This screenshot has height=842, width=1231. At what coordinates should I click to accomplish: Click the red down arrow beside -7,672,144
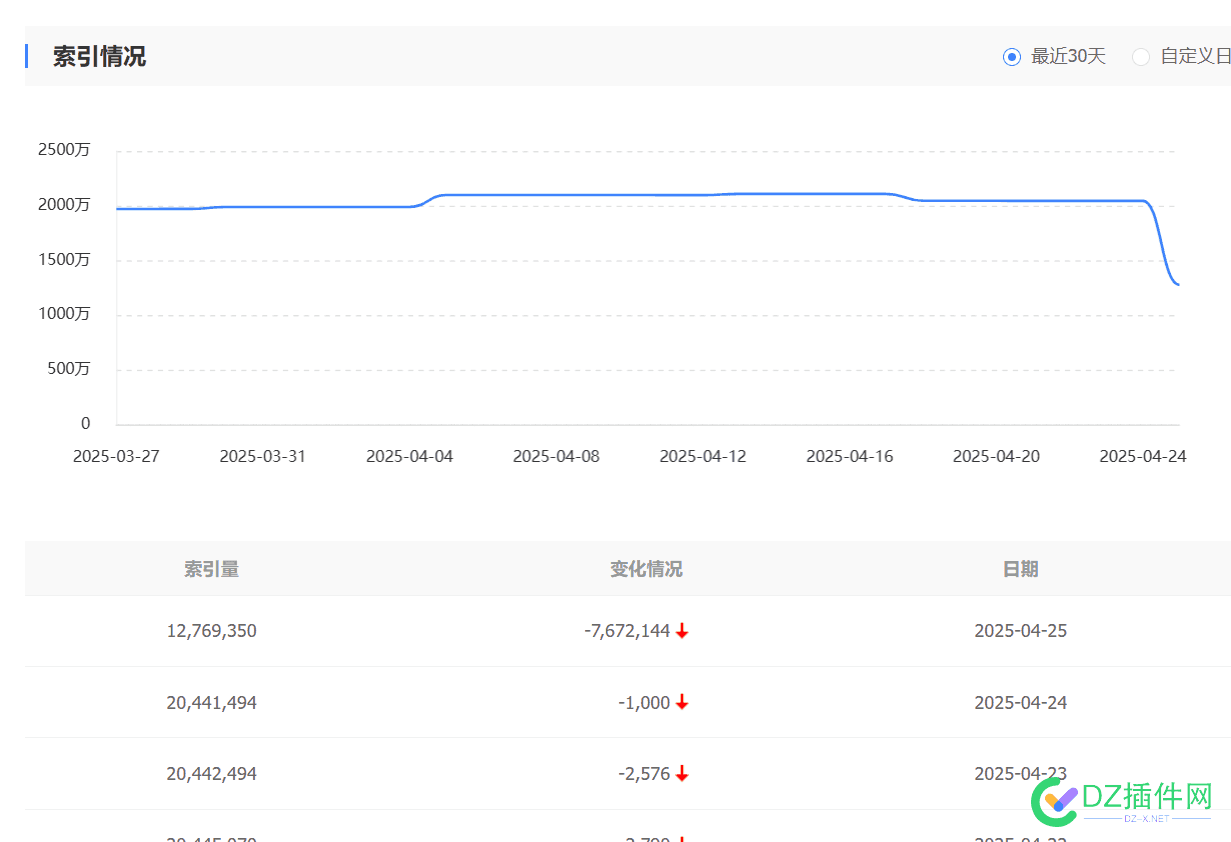[682, 631]
